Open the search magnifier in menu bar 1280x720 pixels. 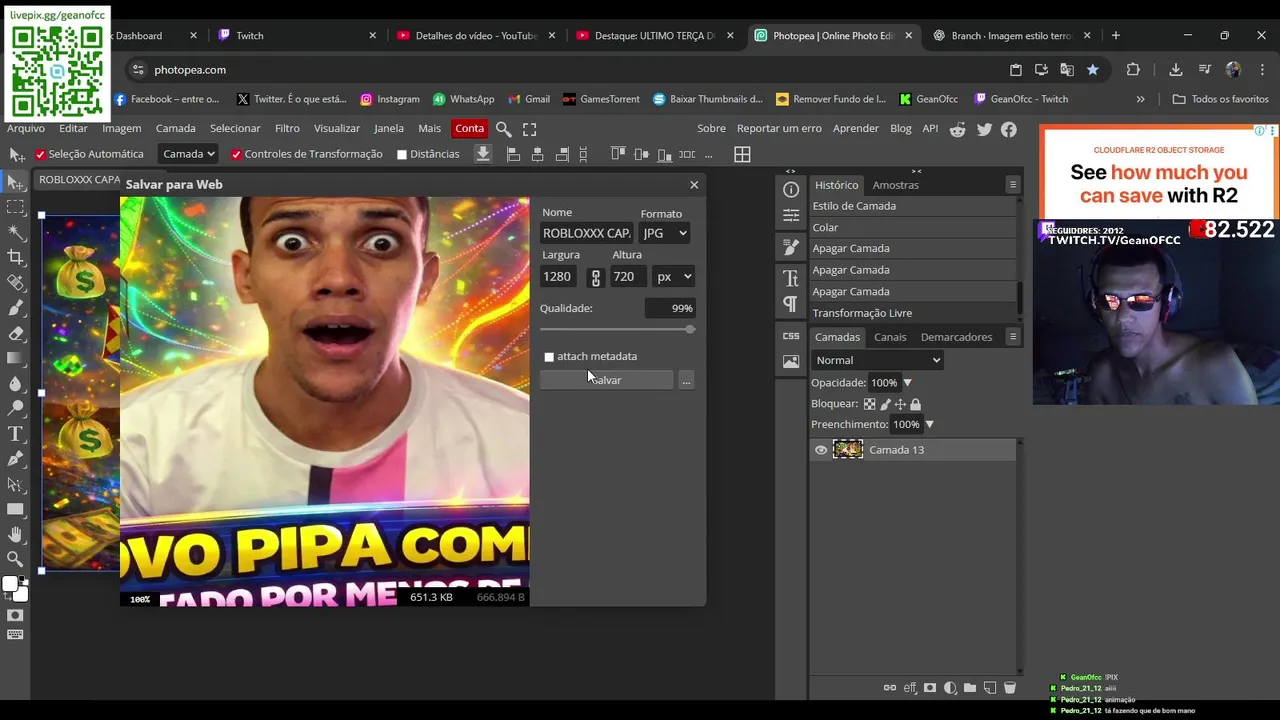[504, 129]
